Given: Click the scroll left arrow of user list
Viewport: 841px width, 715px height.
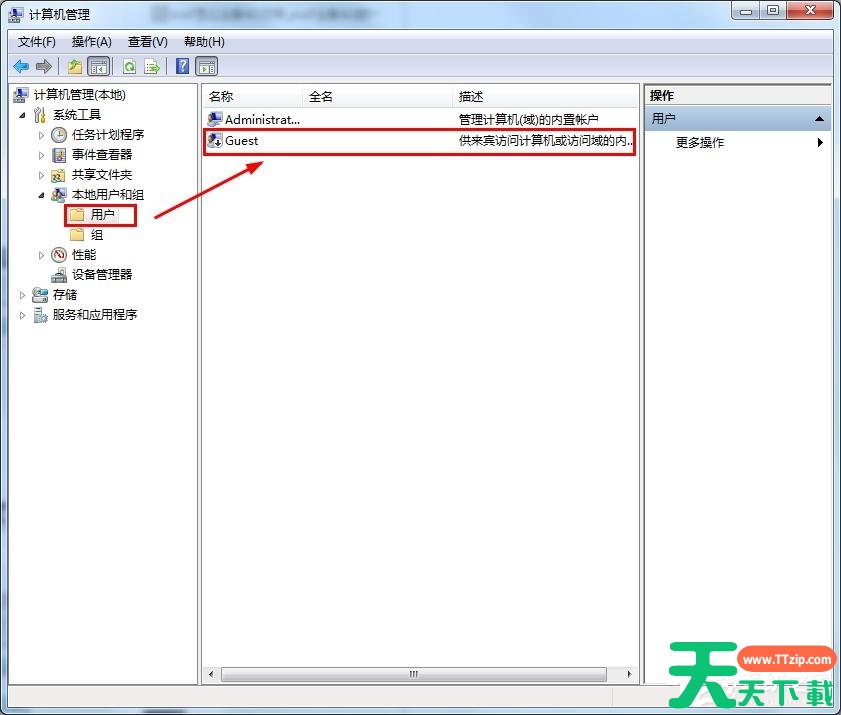Looking at the screenshot, I should click(x=211, y=674).
